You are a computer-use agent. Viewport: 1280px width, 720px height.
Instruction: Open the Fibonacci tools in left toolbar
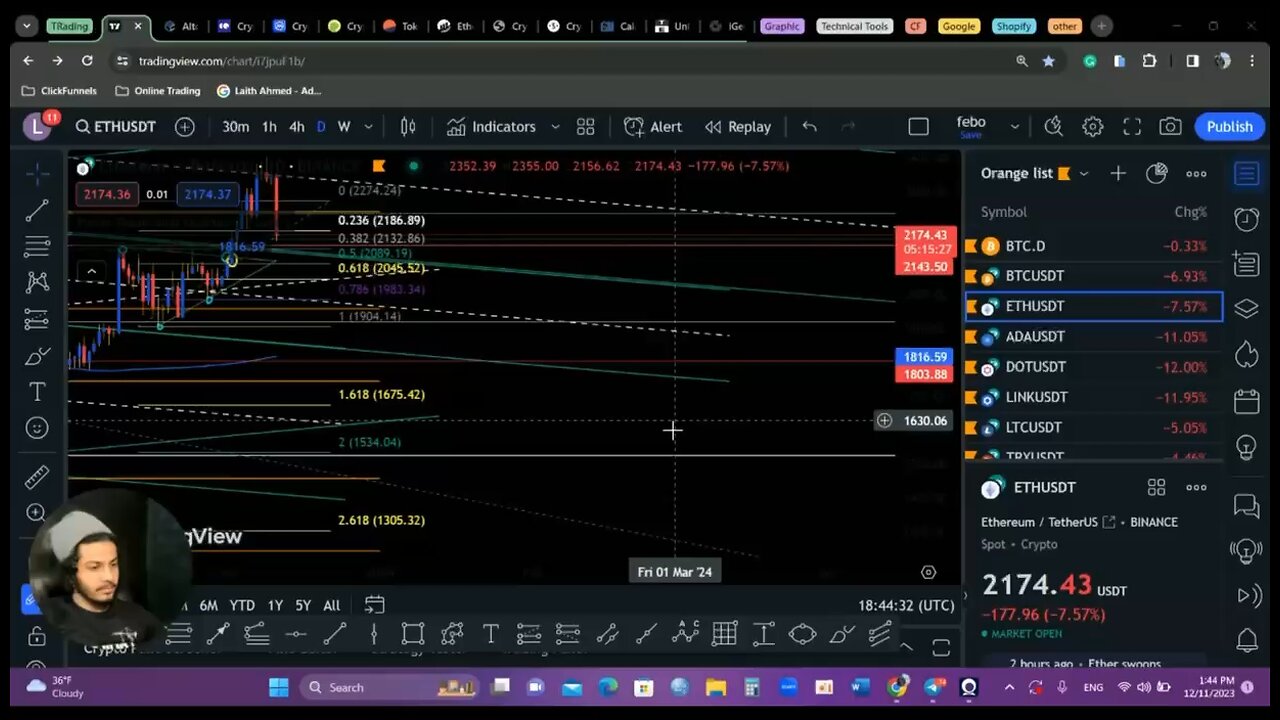click(37, 246)
